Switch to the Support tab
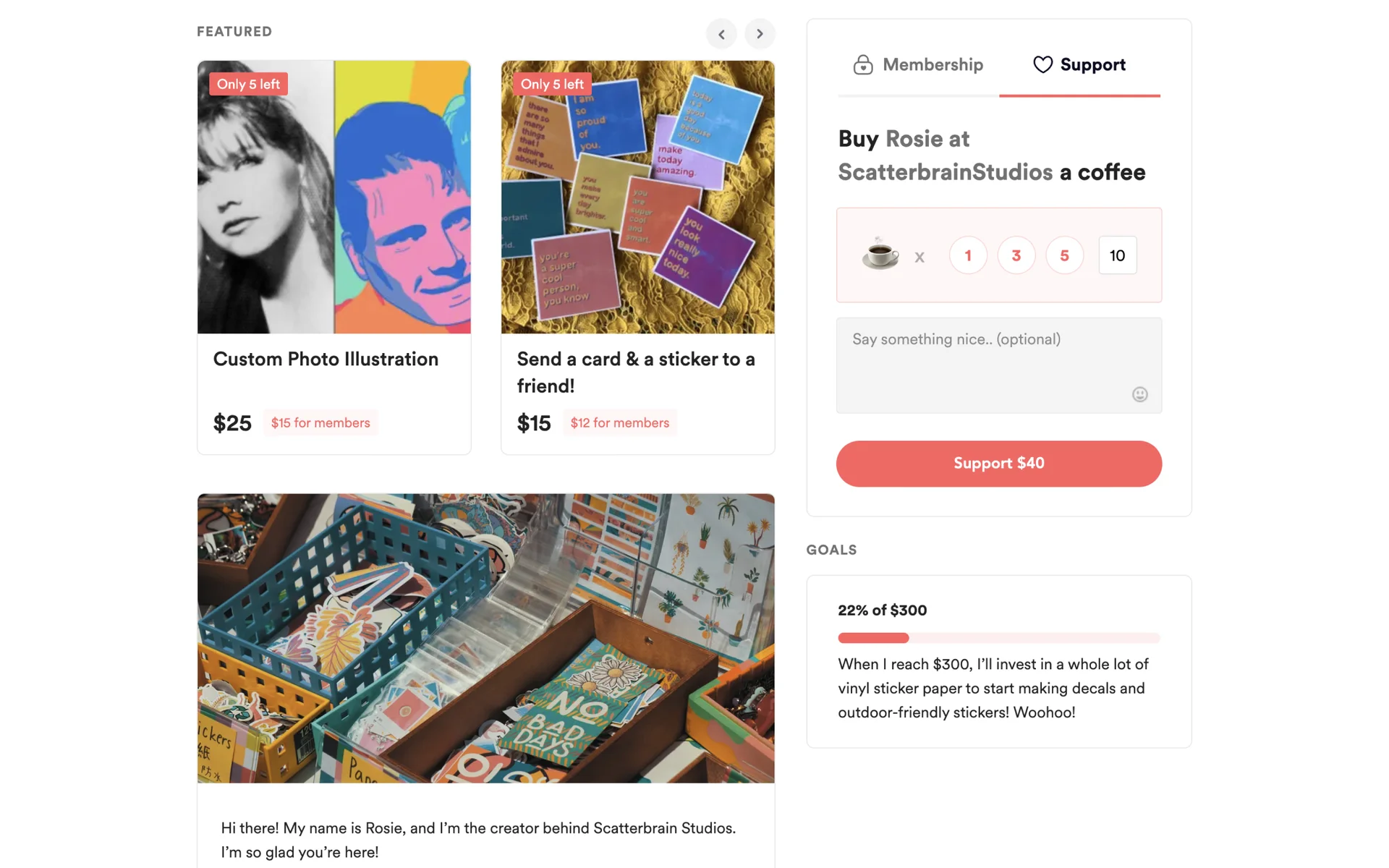 click(x=1079, y=65)
